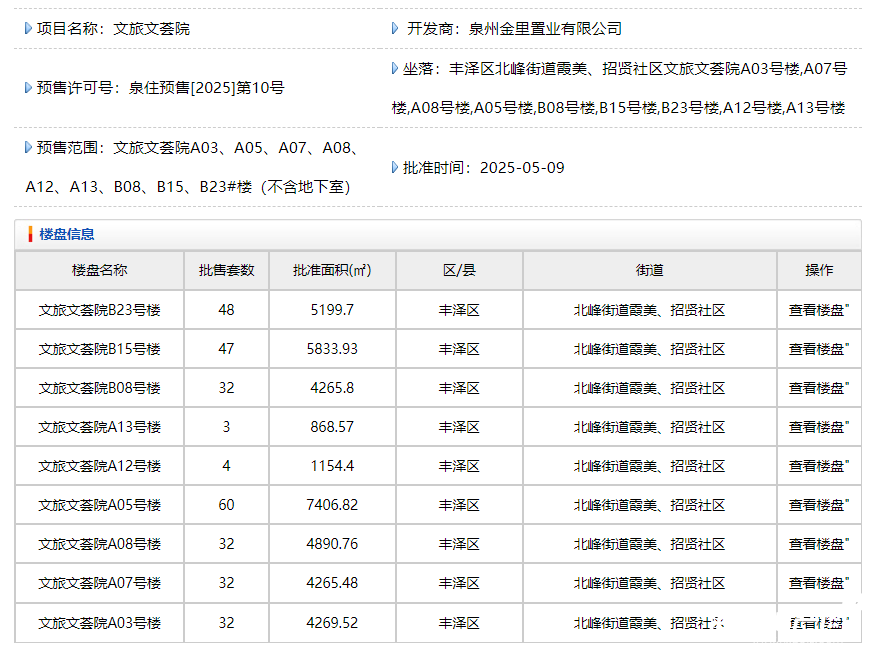
Task: View 查看楼盘 for 文旅文荟院A05号楼
Action: 818,505
